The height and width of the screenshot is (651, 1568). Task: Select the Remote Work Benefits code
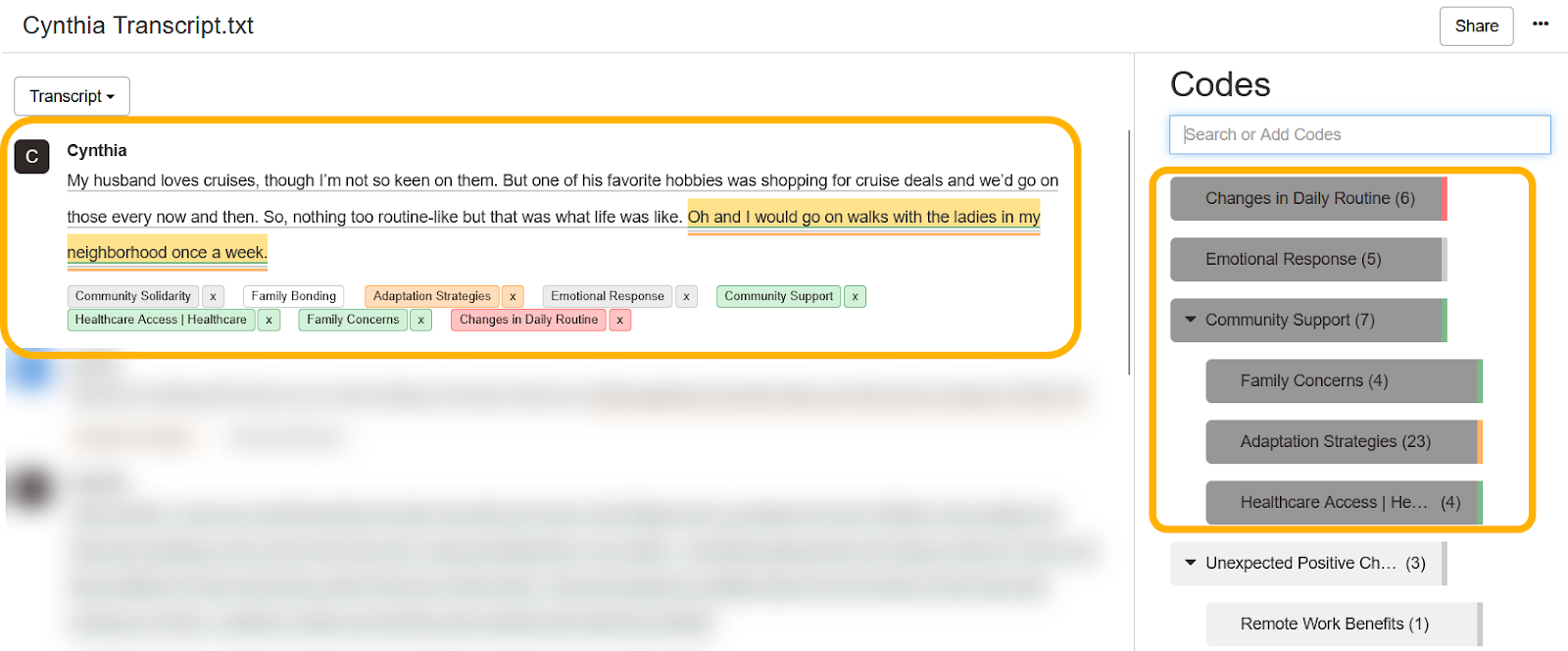[x=1342, y=624]
